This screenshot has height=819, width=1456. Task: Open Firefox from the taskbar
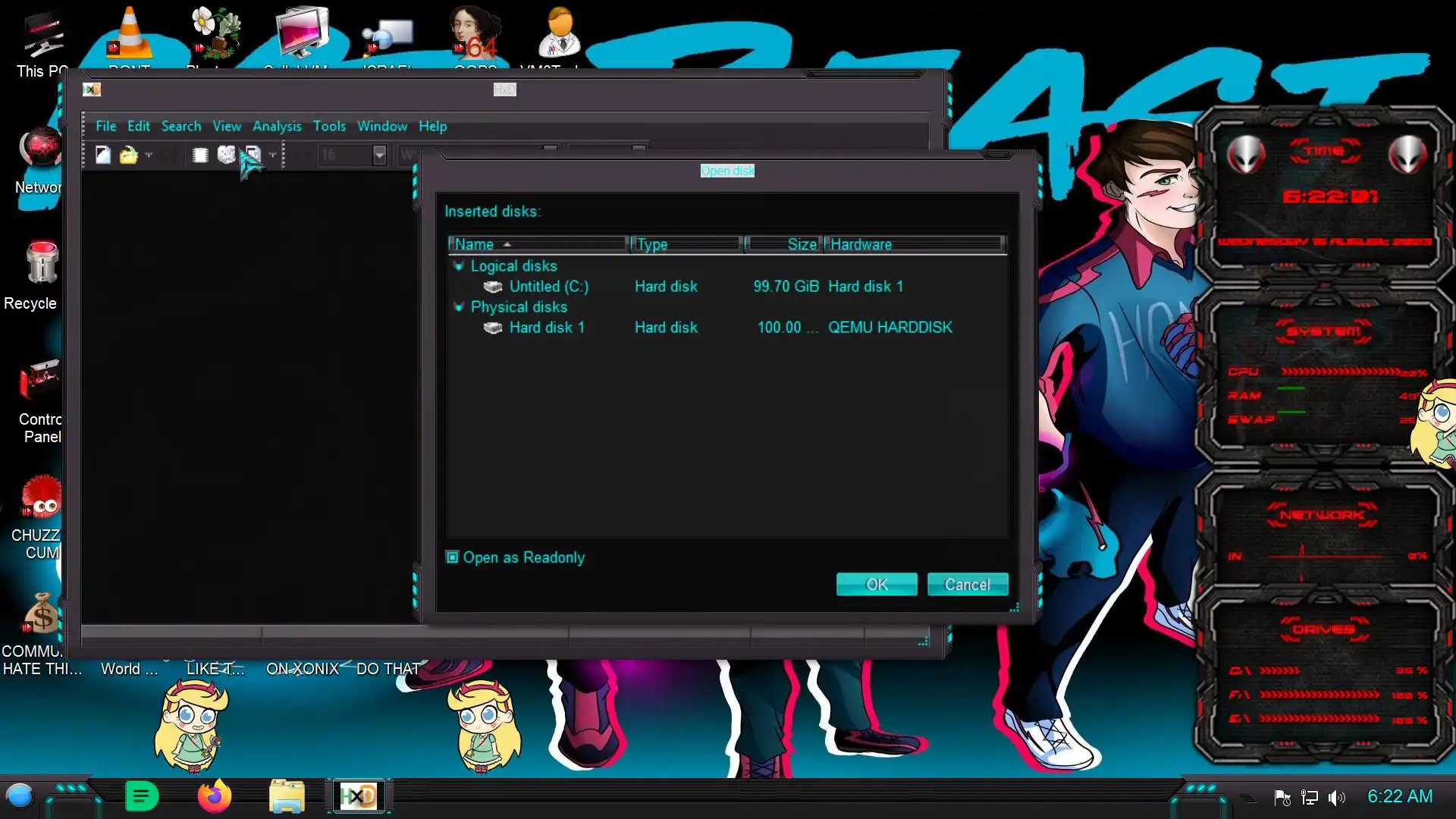214,796
